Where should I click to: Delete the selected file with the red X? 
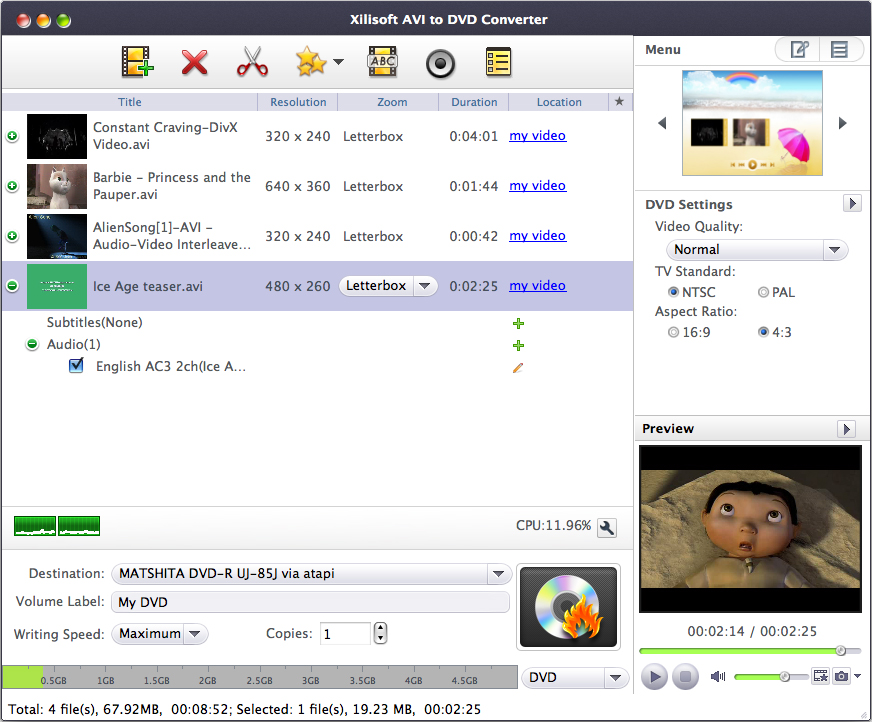pyautogui.click(x=195, y=61)
